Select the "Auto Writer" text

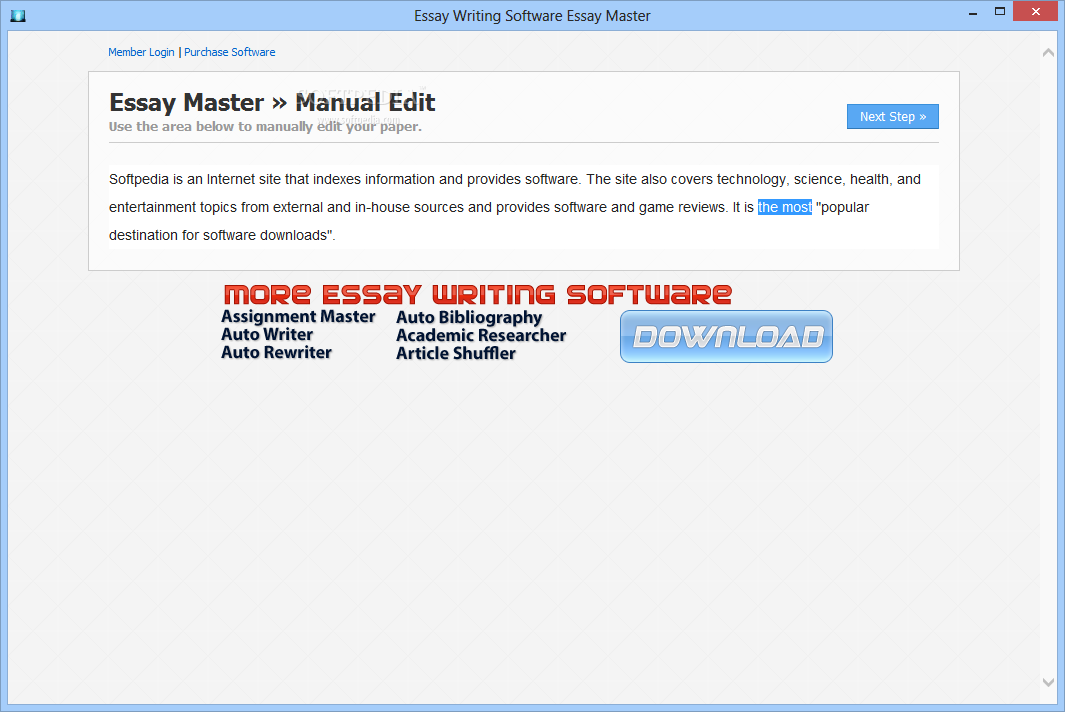pyautogui.click(x=267, y=334)
